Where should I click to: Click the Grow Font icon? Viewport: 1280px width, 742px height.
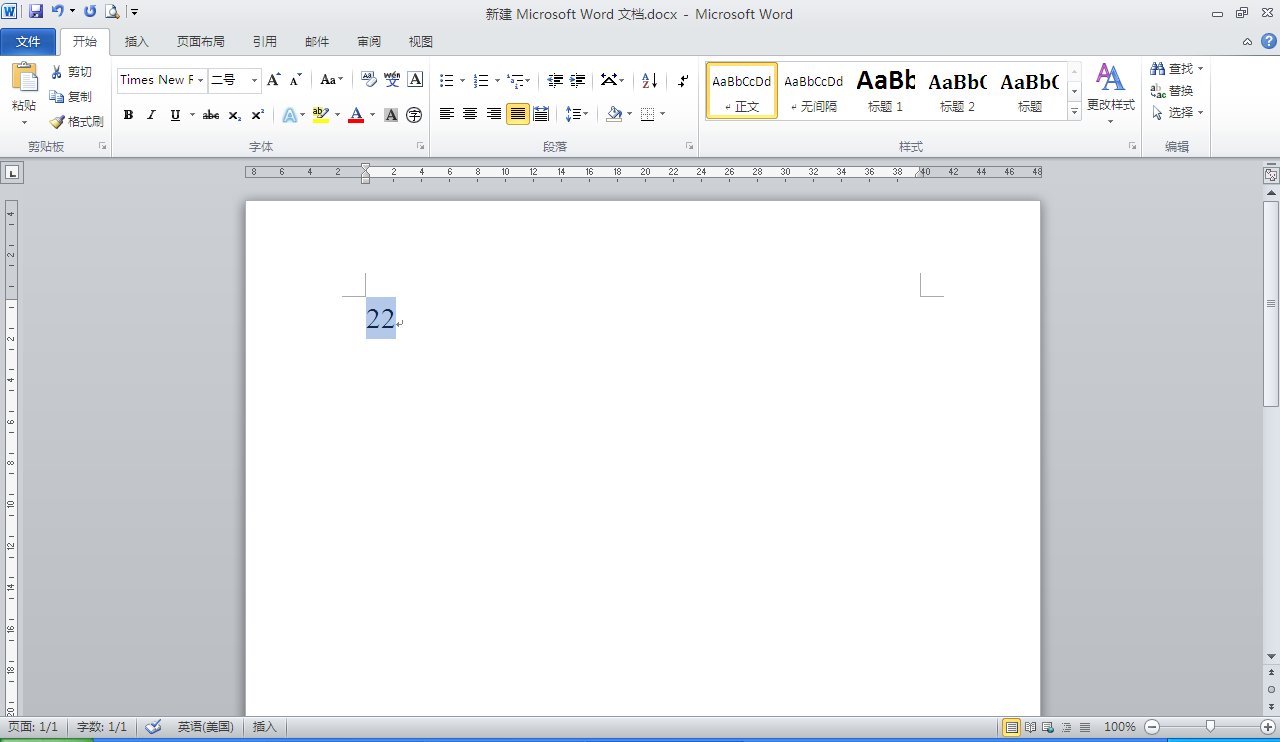[x=274, y=80]
